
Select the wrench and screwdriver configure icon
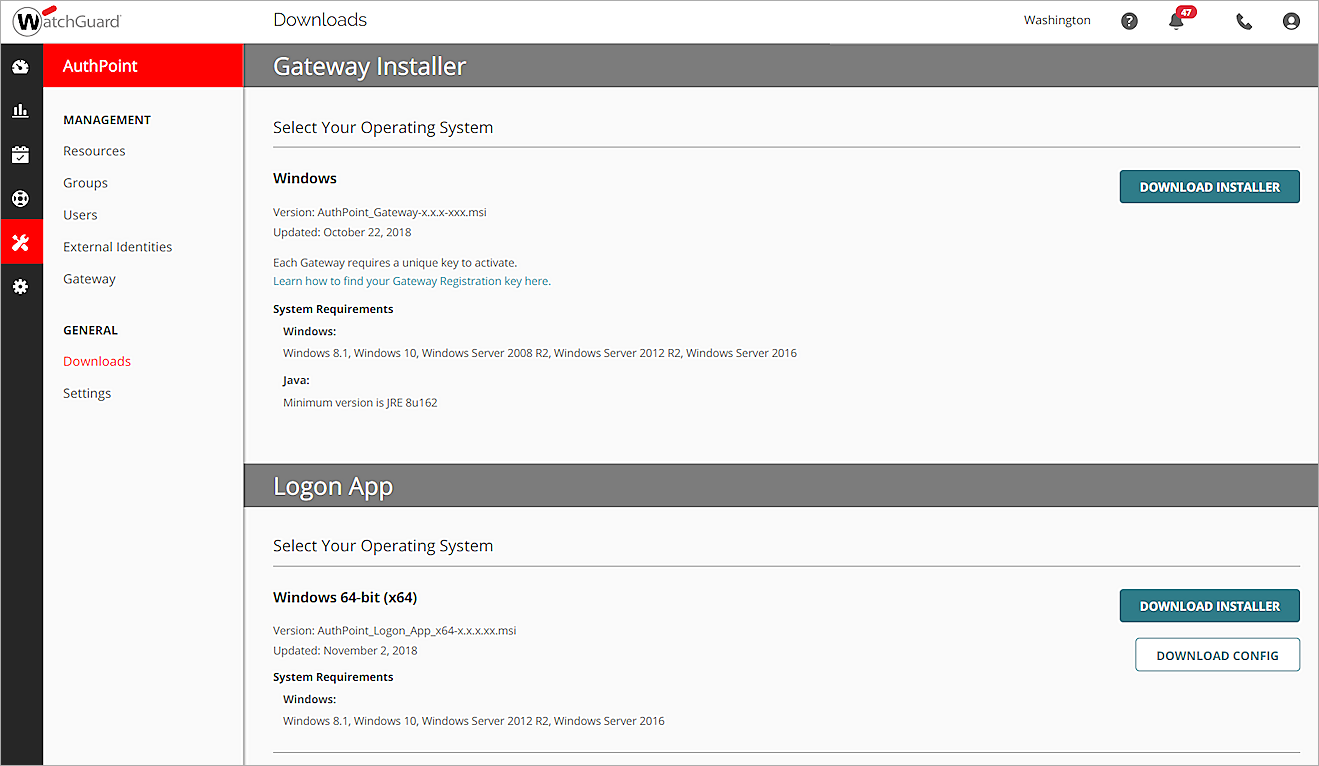[20, 242]
